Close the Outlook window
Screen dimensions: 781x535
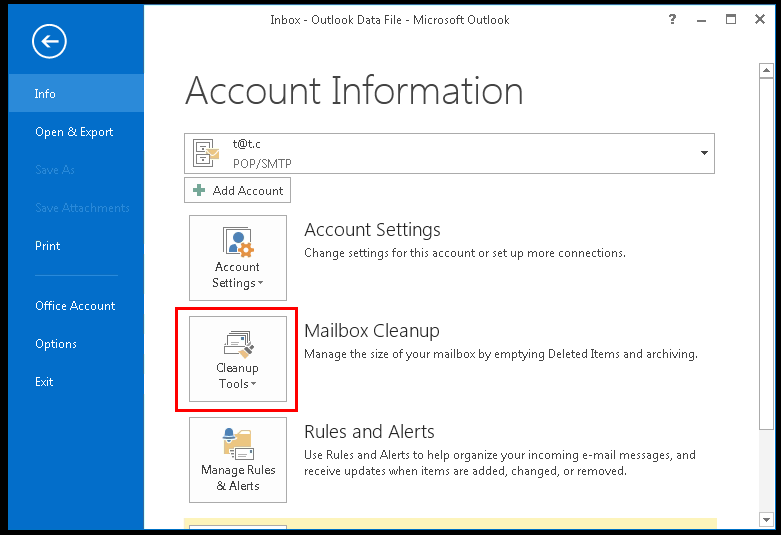(760, 19)
